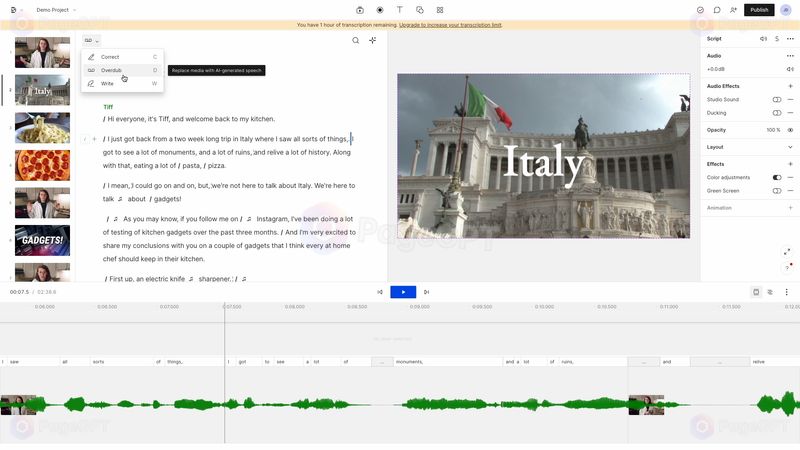Mute the script track speaker icon
Viewport: 800px width, 450px height.
tap(763, 39)
